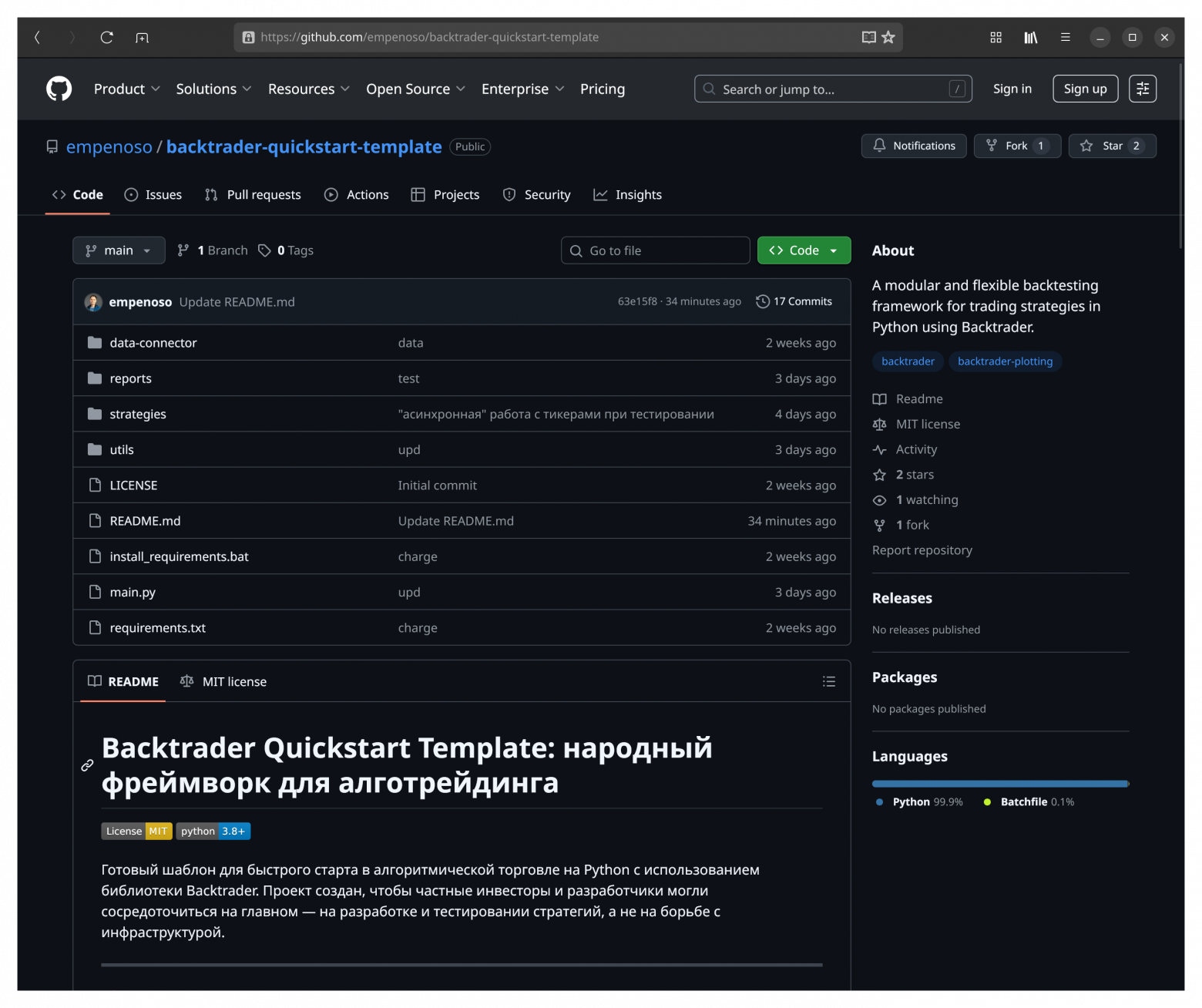This screenshot has height=1008, width=1202.
Task: Click browser back arrow
Action: pos(37,37)
